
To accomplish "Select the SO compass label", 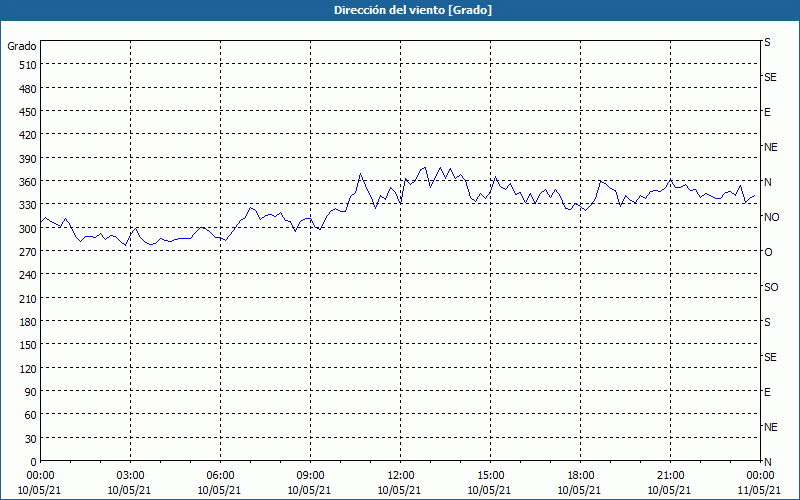I will [771, 287].
